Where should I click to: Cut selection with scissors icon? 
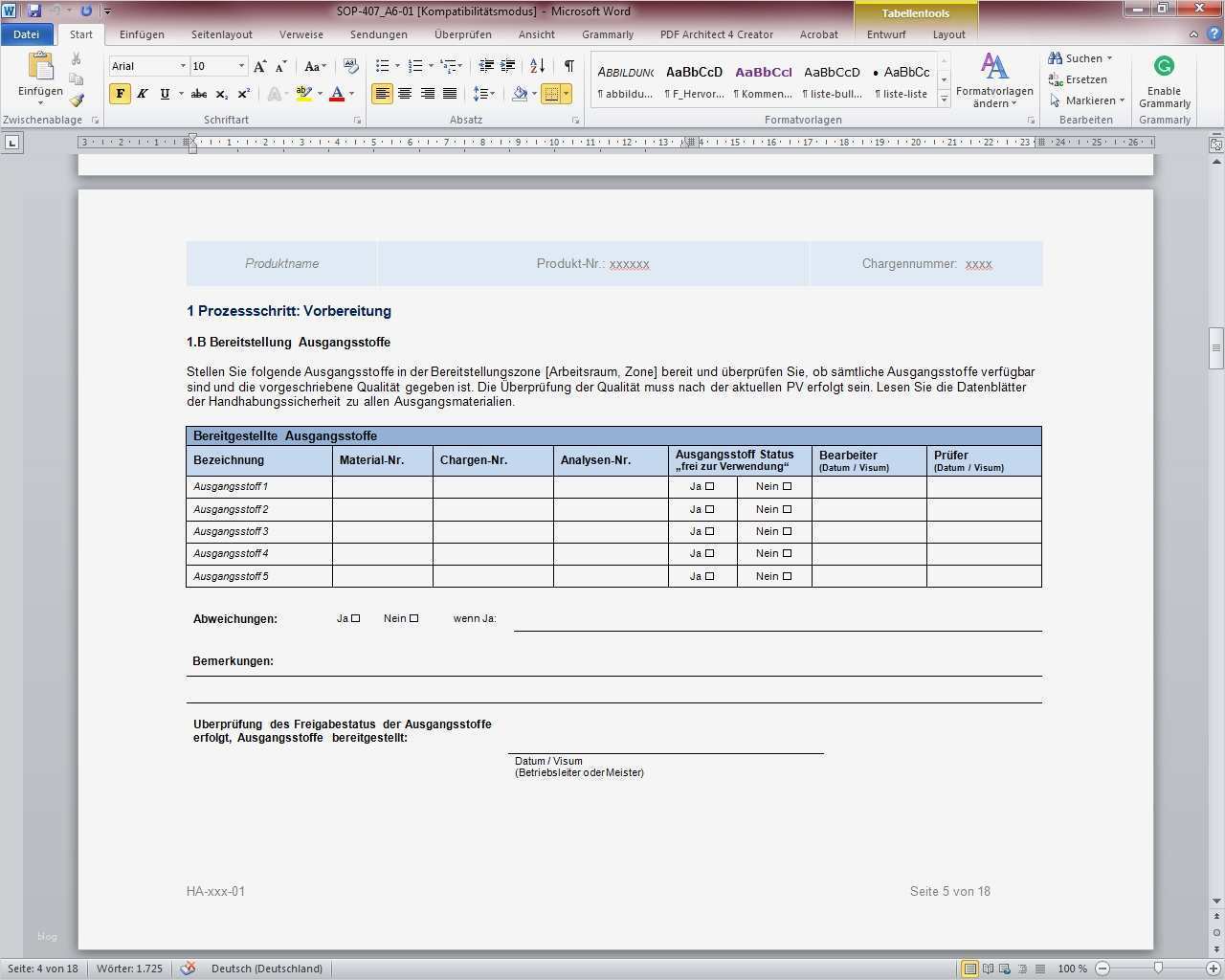click(x=77, y=59)
